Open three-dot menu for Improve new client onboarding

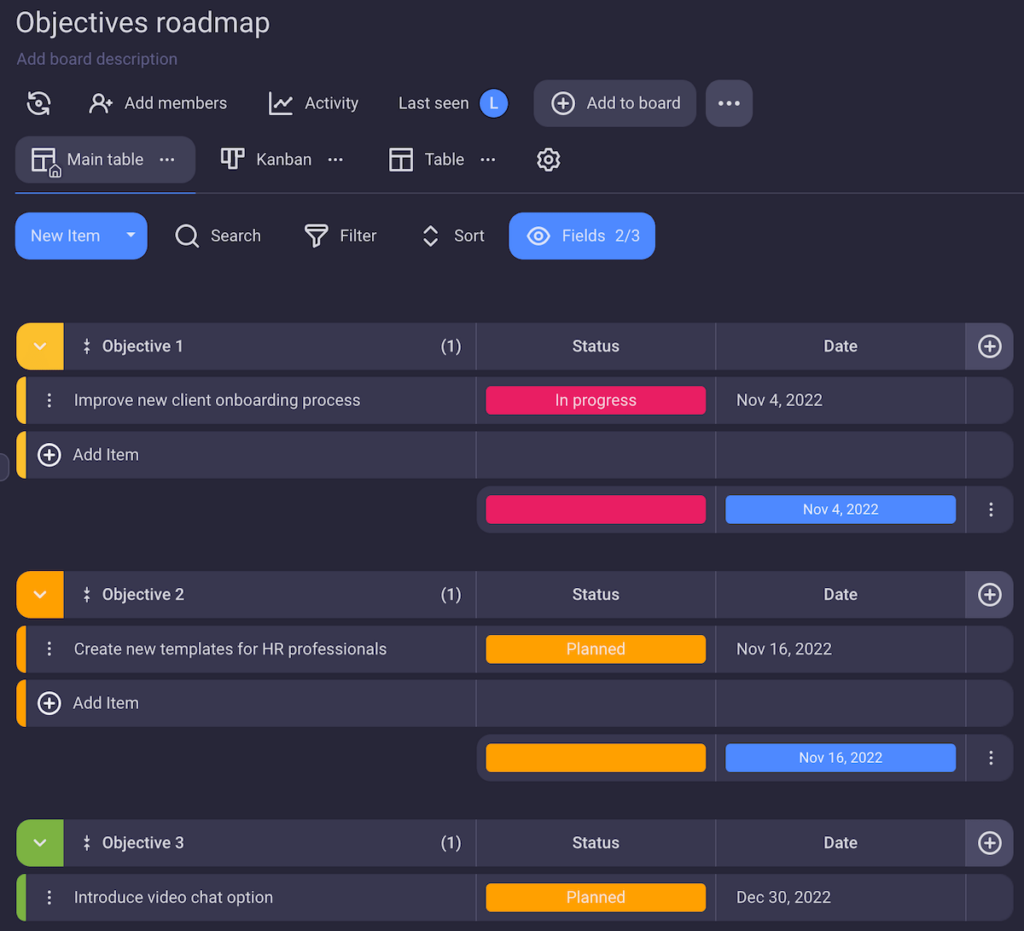(x=49, y=400)
